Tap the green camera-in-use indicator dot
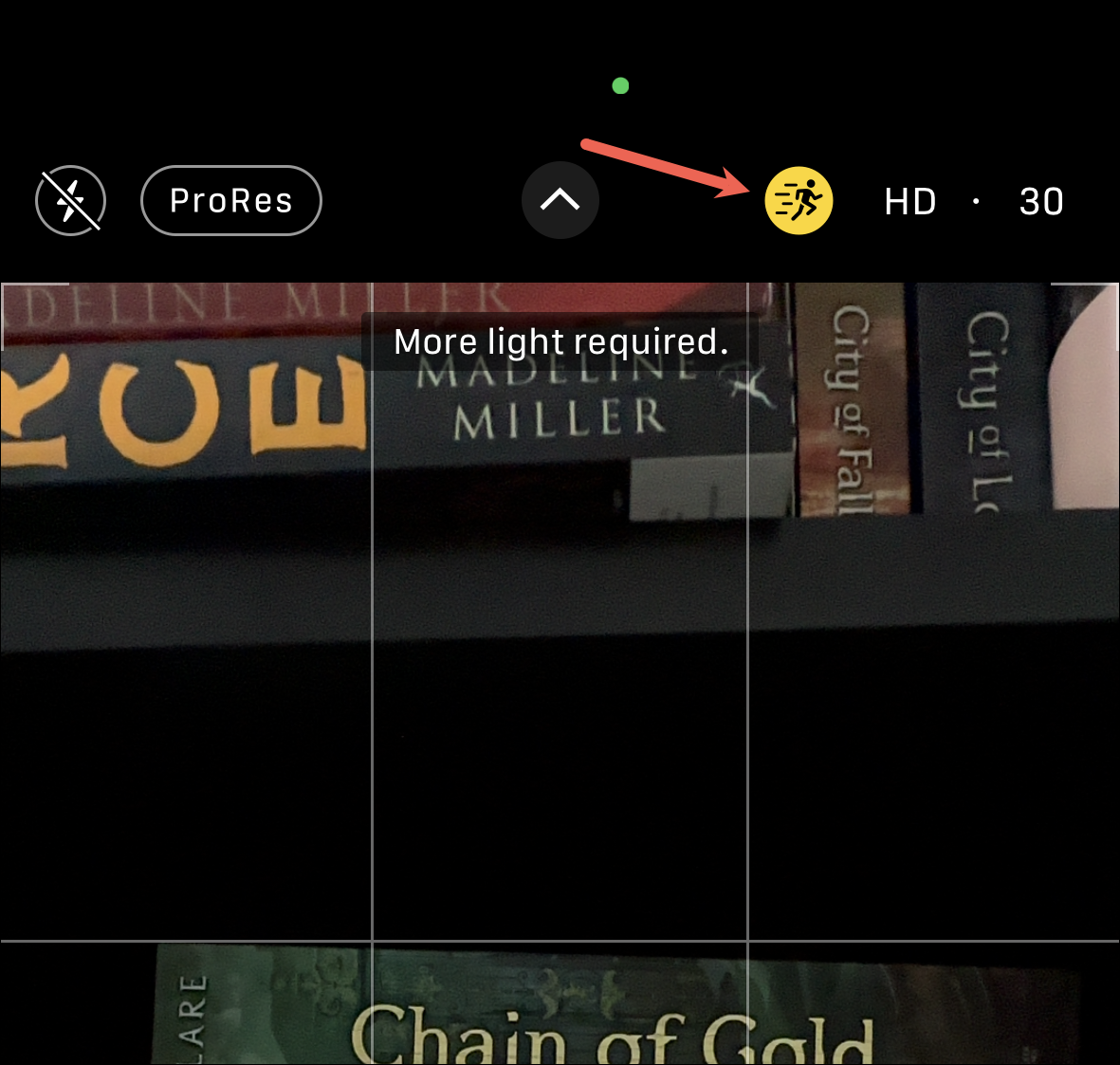Viewport: 1120px width, 1065px height. (621, 85)
